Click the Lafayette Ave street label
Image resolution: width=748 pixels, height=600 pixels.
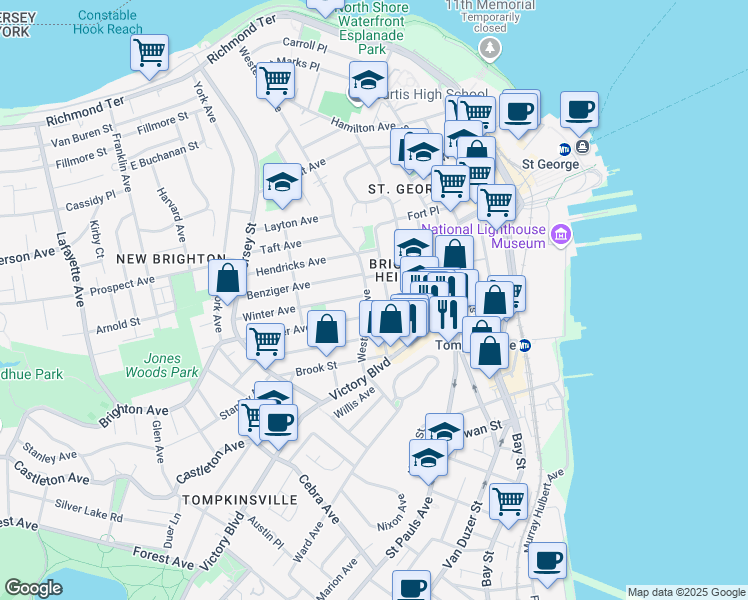[x=70, y=269]
